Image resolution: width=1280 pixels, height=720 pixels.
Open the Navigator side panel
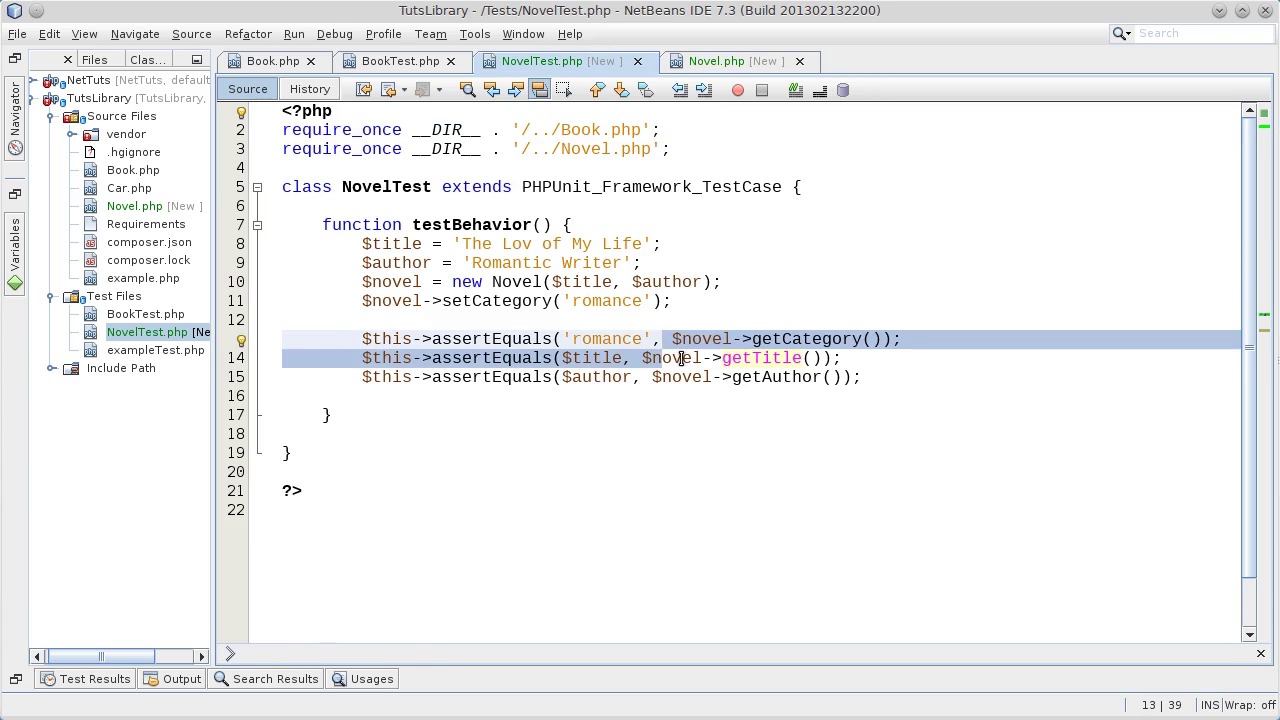pos(15,118)
